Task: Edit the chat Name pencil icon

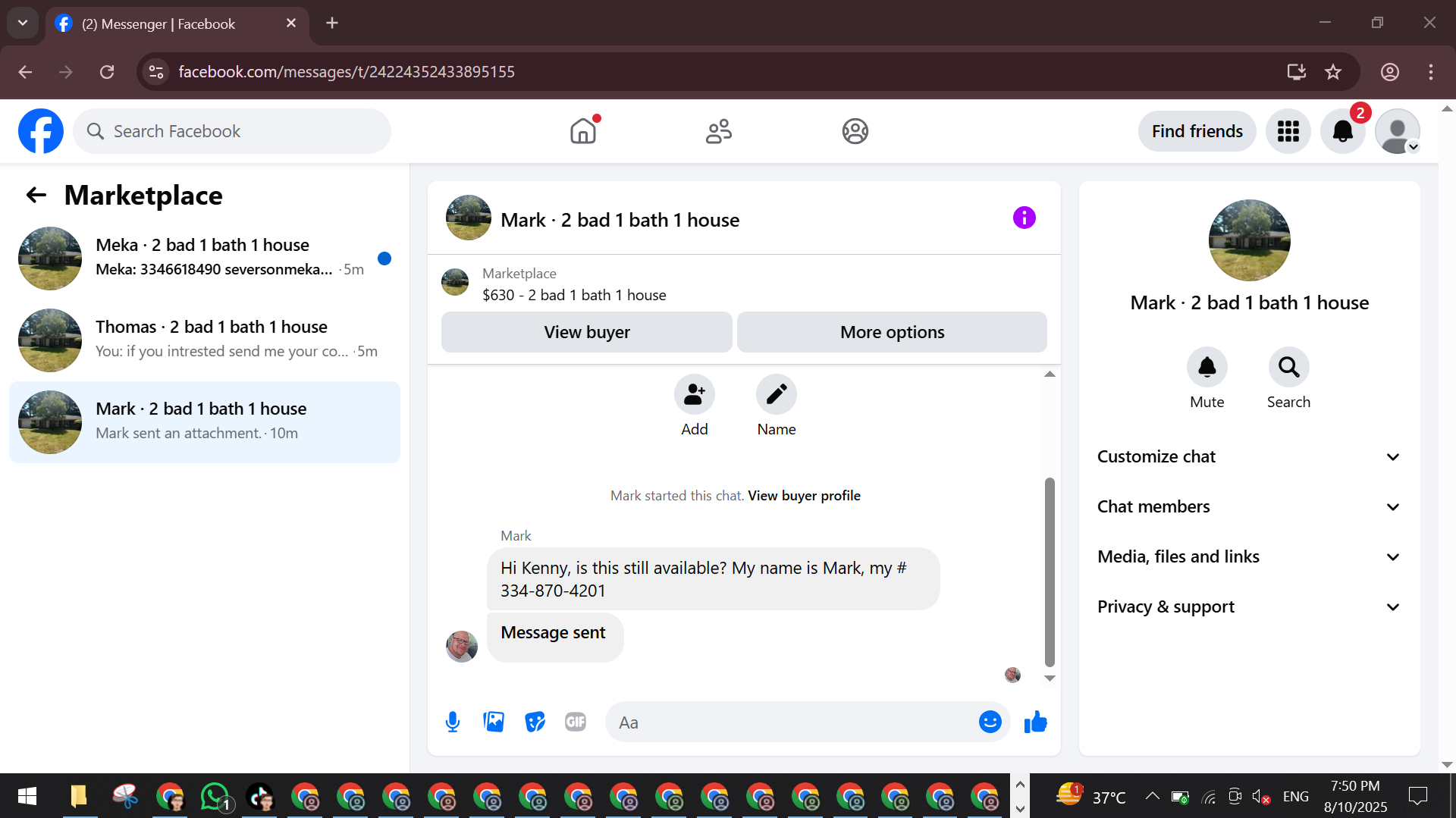Action: (776, 394)
